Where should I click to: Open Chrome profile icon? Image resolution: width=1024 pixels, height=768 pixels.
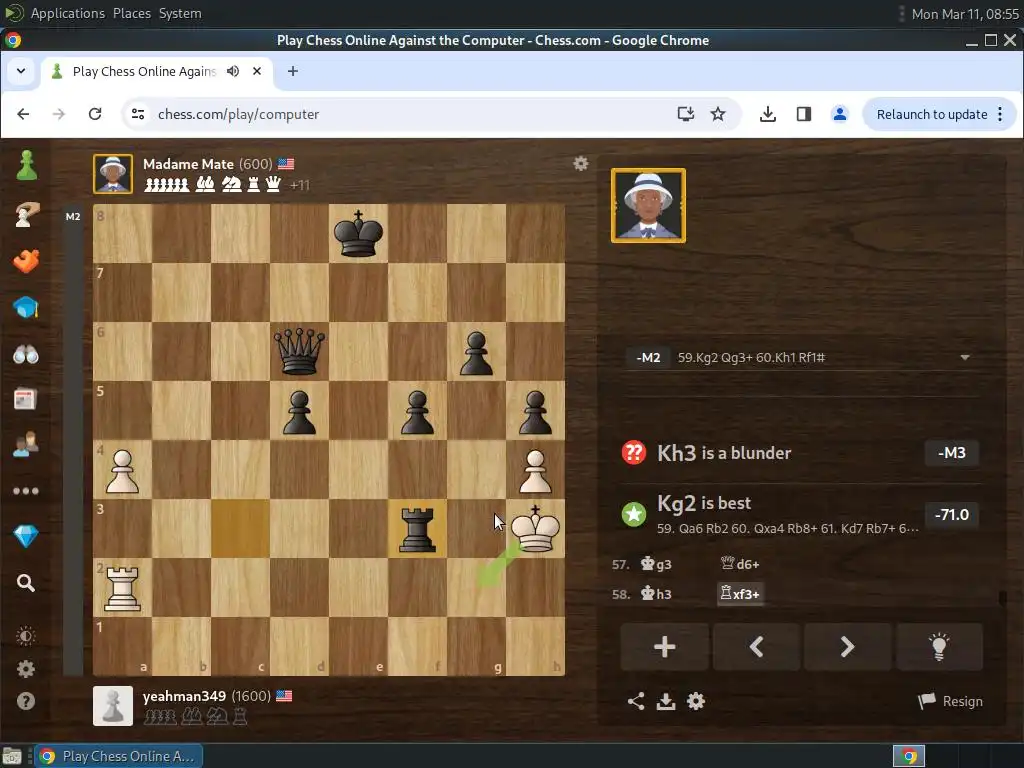(x=839, y=114)
